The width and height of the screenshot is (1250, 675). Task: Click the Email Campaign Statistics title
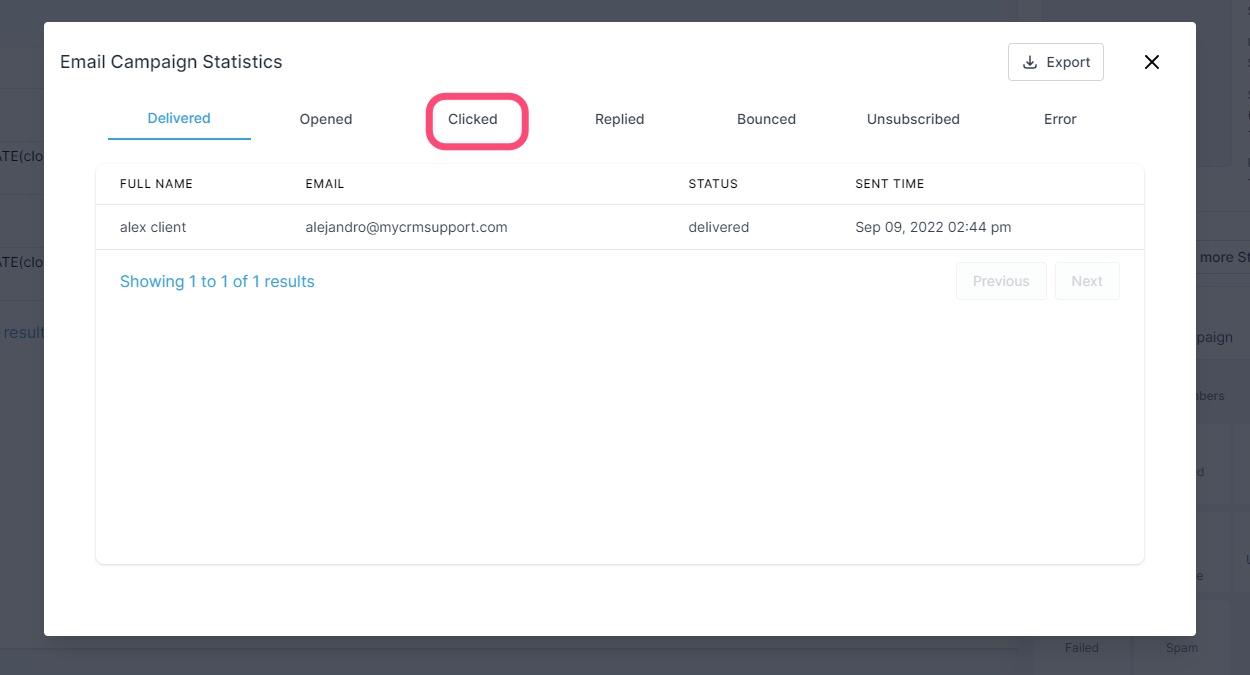point(171,62)
